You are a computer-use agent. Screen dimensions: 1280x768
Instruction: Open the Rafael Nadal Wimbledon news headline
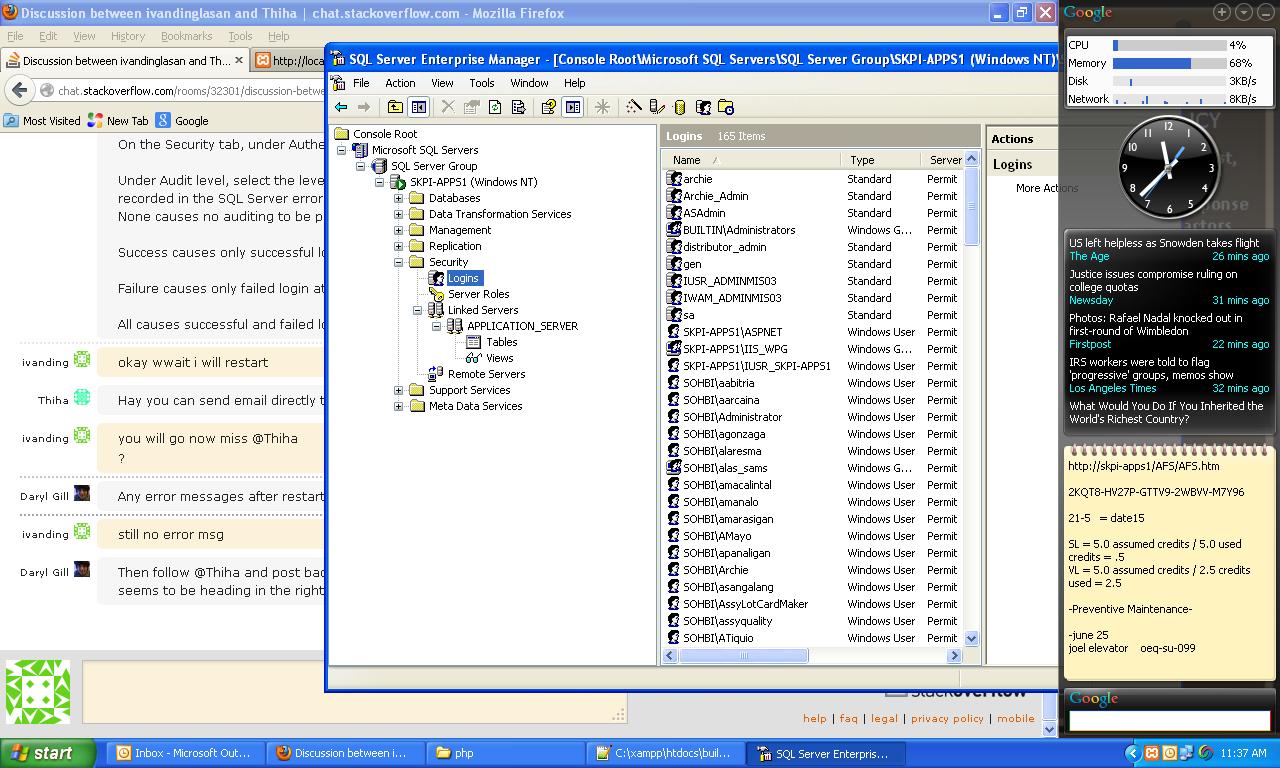[1155, 325]
